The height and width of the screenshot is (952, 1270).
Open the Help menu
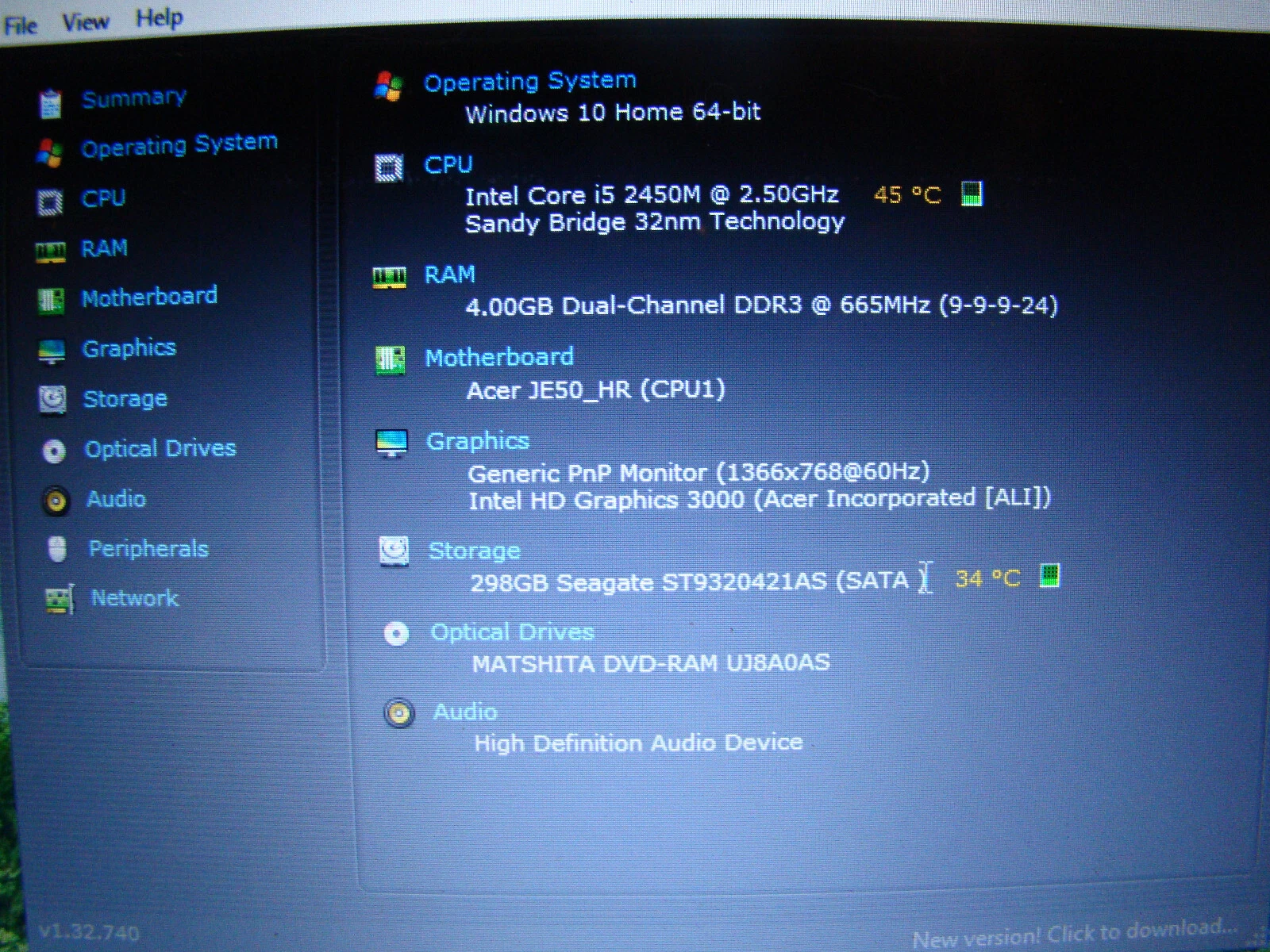point(160,17)
